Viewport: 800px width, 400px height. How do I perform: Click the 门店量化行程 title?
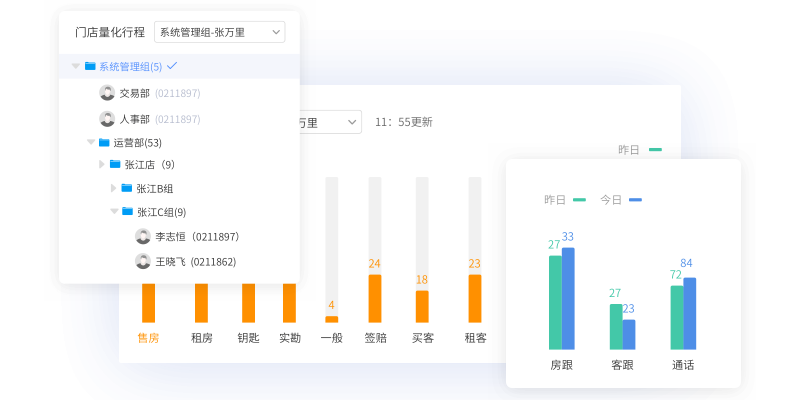[110, 32]
